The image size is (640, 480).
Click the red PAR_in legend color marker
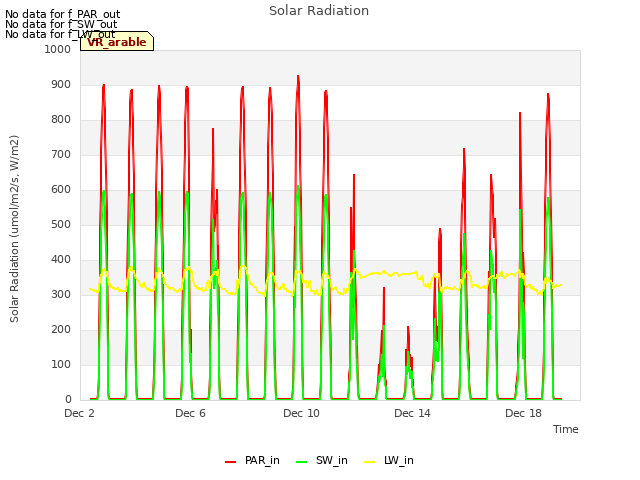coord(231,462)
